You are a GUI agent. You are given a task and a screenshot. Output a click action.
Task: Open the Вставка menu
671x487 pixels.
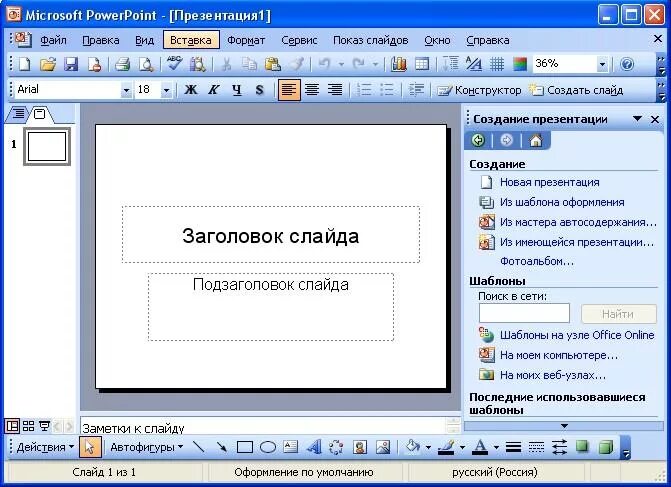191,40
